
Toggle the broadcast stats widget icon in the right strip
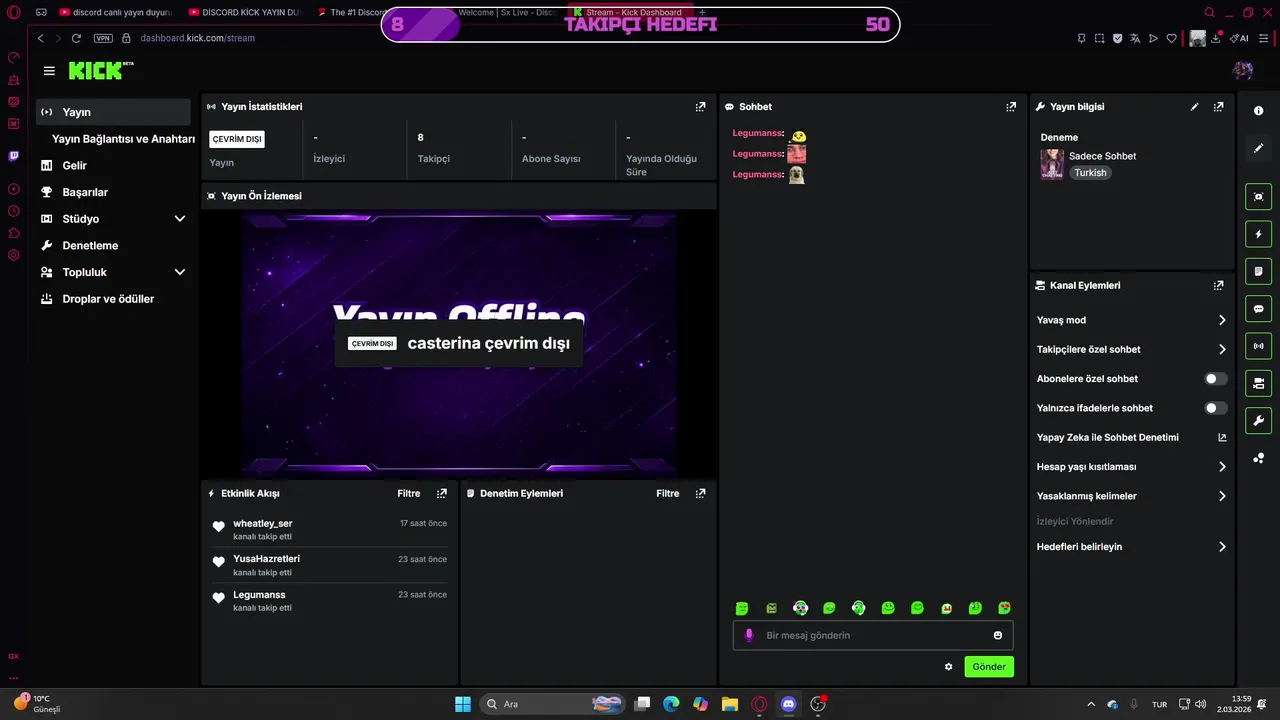[1259, 346]
